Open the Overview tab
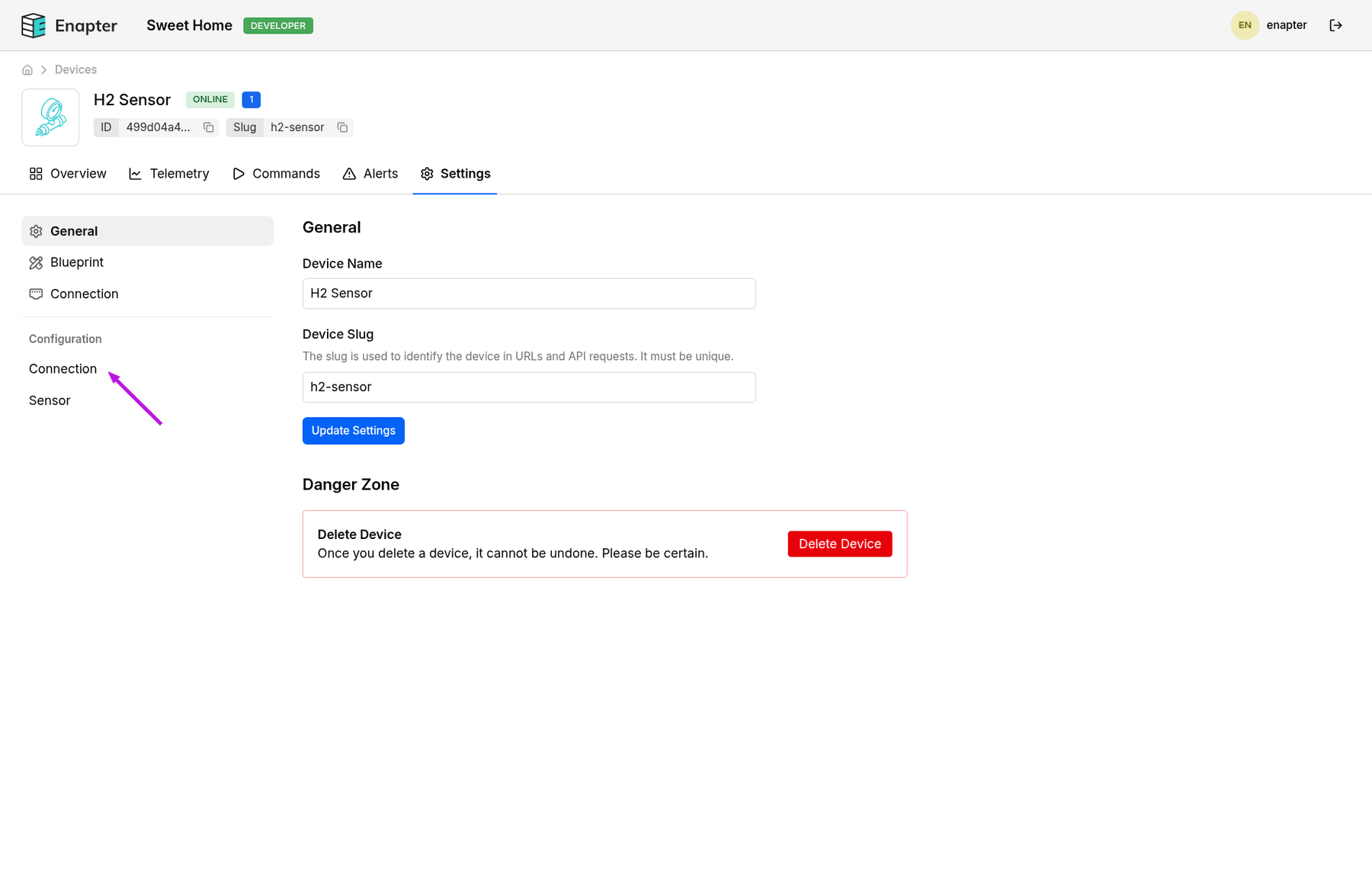Screen dimensions: 1372x892 (x=68, y=174)
